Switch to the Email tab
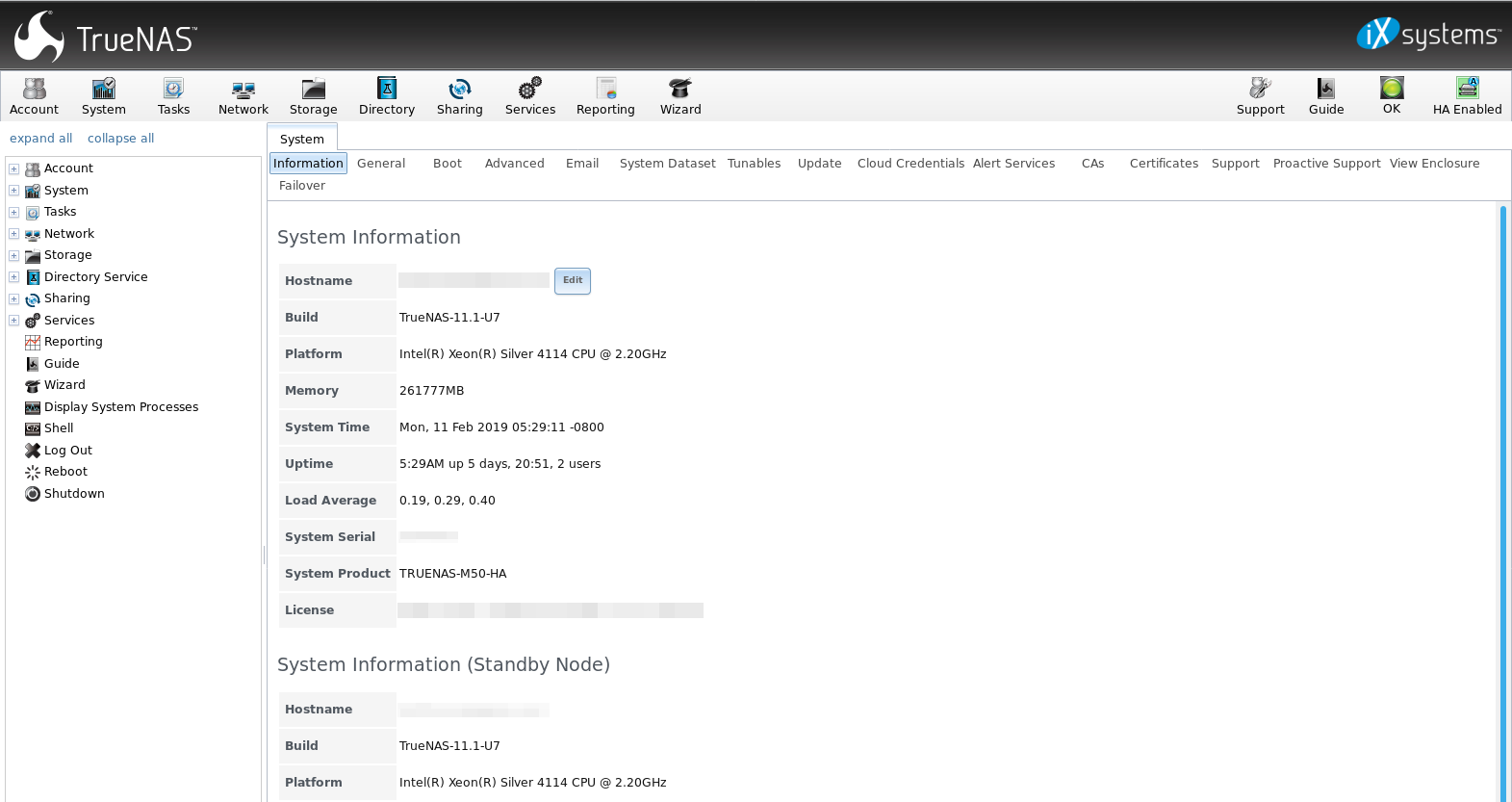Screen dimensions: 1512x802 (582, 164)
